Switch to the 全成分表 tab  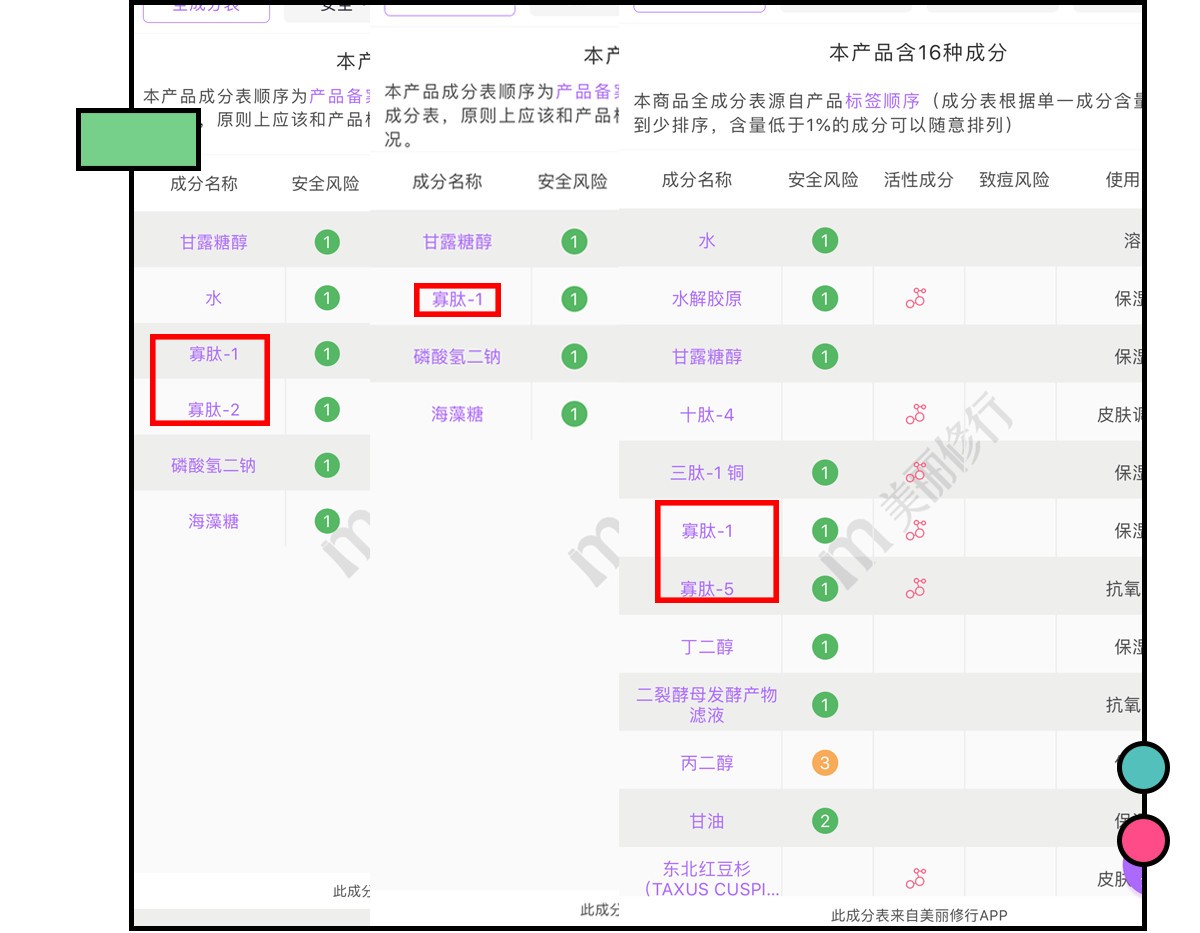206,6
